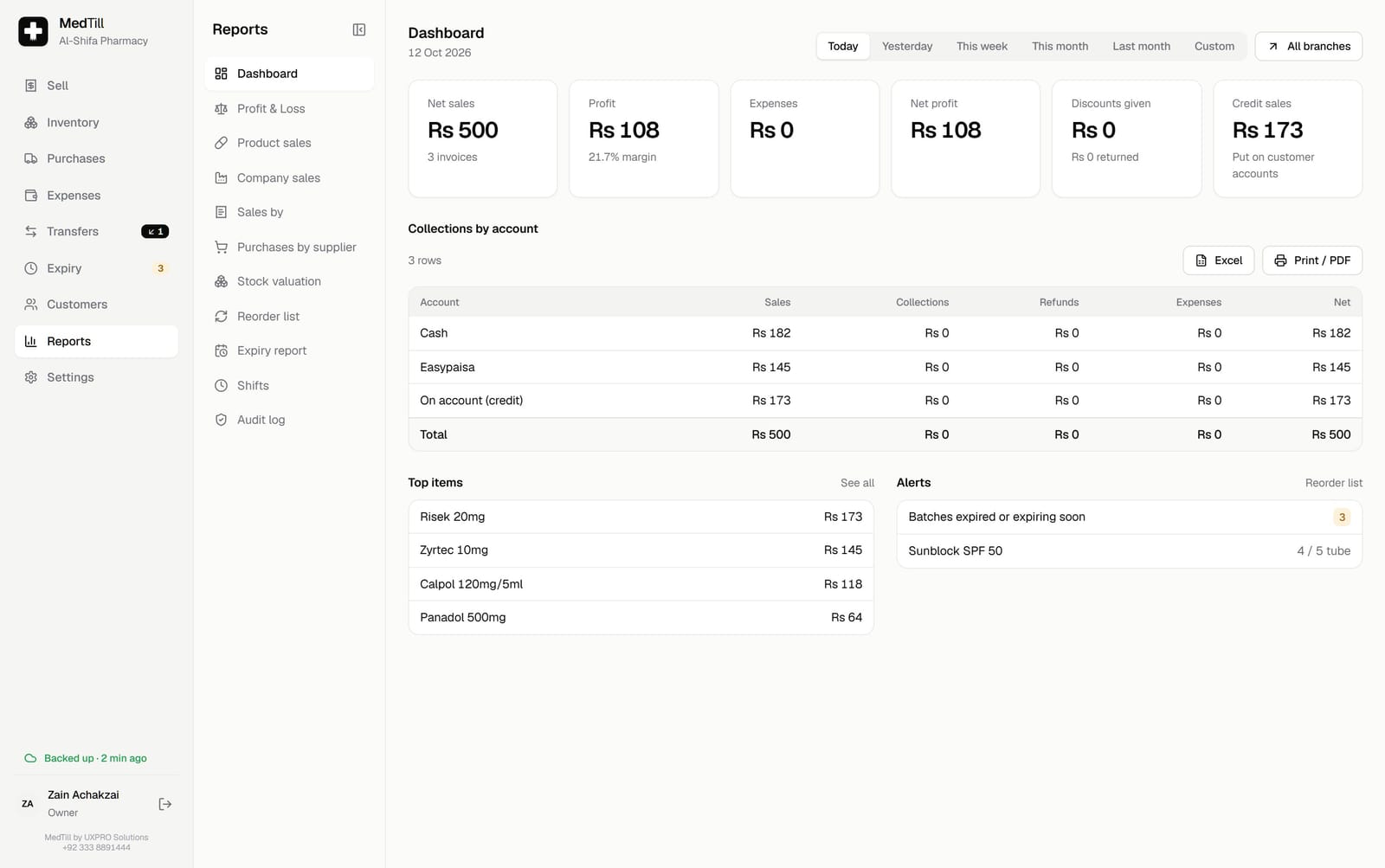The height and width of the screenshot is (868, 1385).
Task: Click the Reports bar chart icon
Action: pos(31,341)
